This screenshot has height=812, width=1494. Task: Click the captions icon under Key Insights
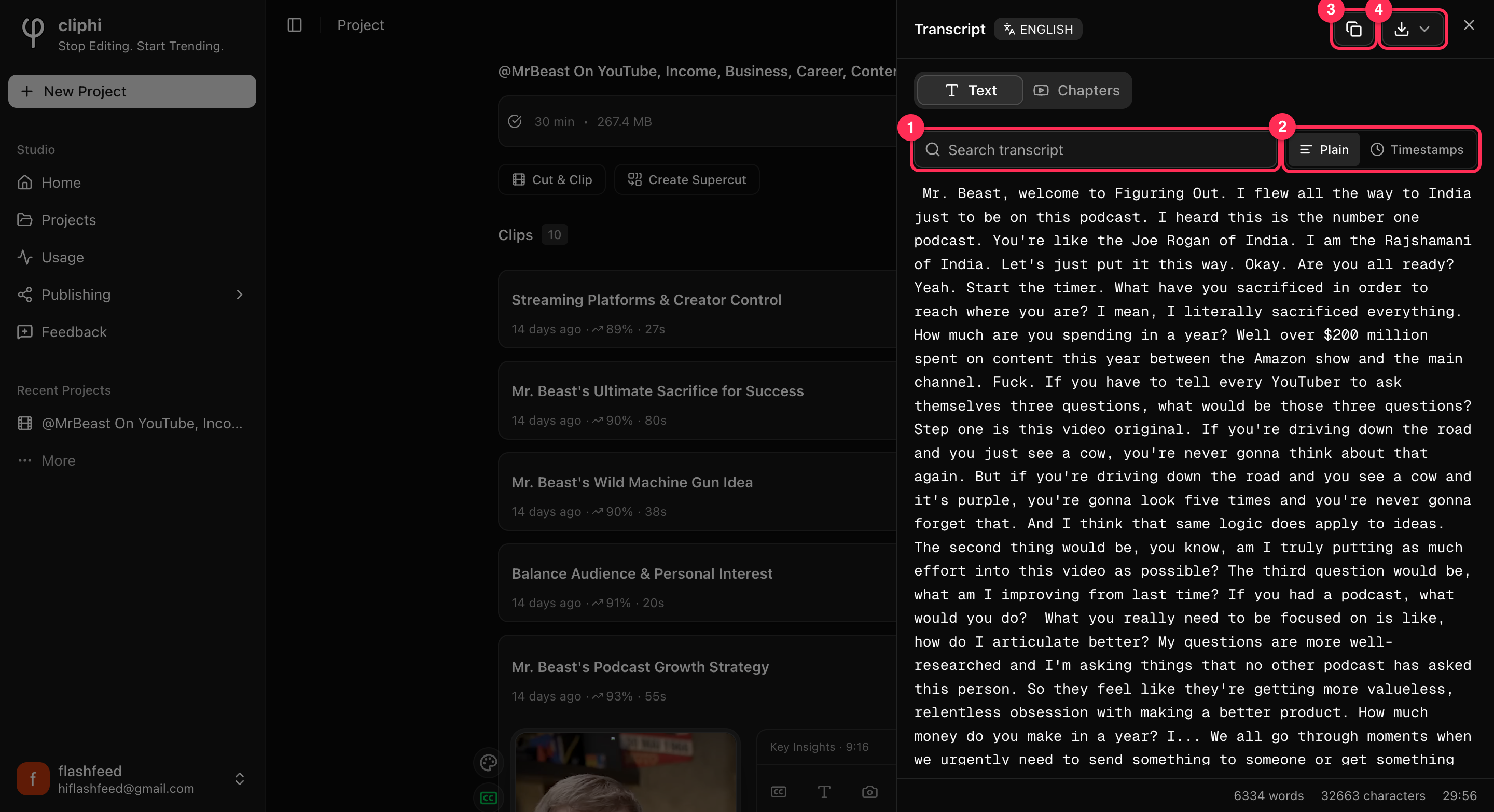point(778,792)
